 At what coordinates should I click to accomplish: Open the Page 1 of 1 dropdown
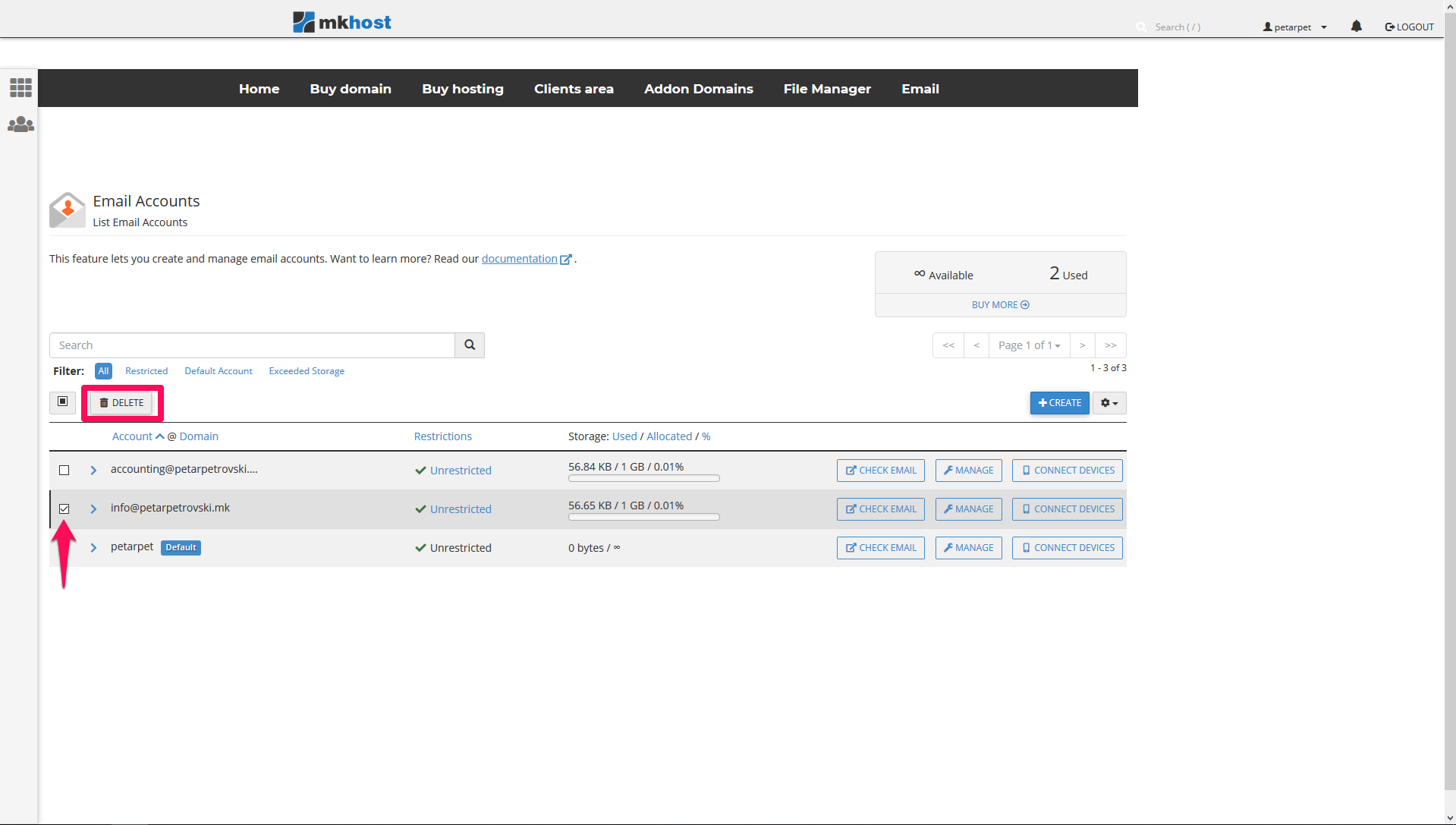pyautogui.click(x=1029, y=345)
